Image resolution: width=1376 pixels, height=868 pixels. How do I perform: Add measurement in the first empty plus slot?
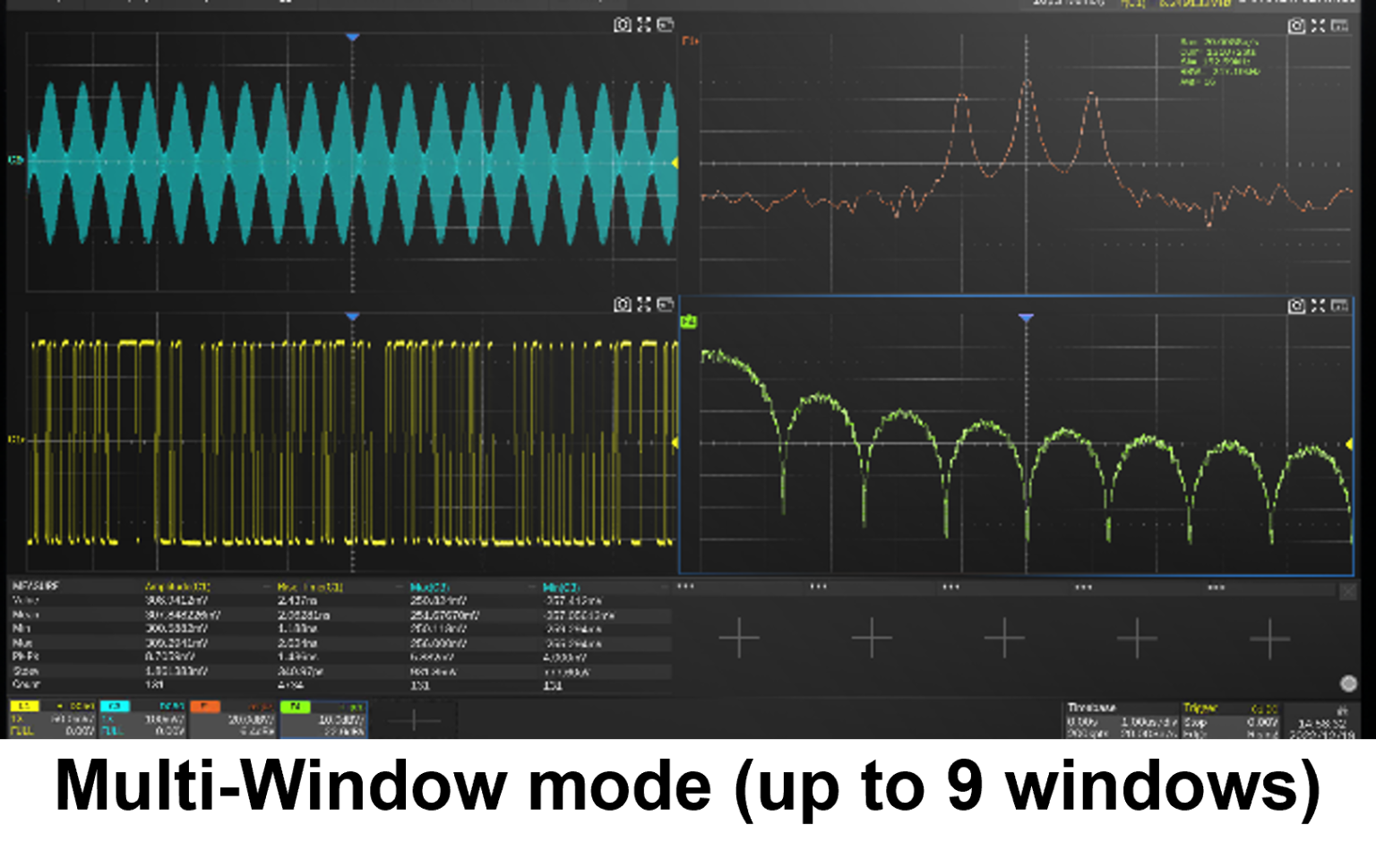(x=739, y=638)
